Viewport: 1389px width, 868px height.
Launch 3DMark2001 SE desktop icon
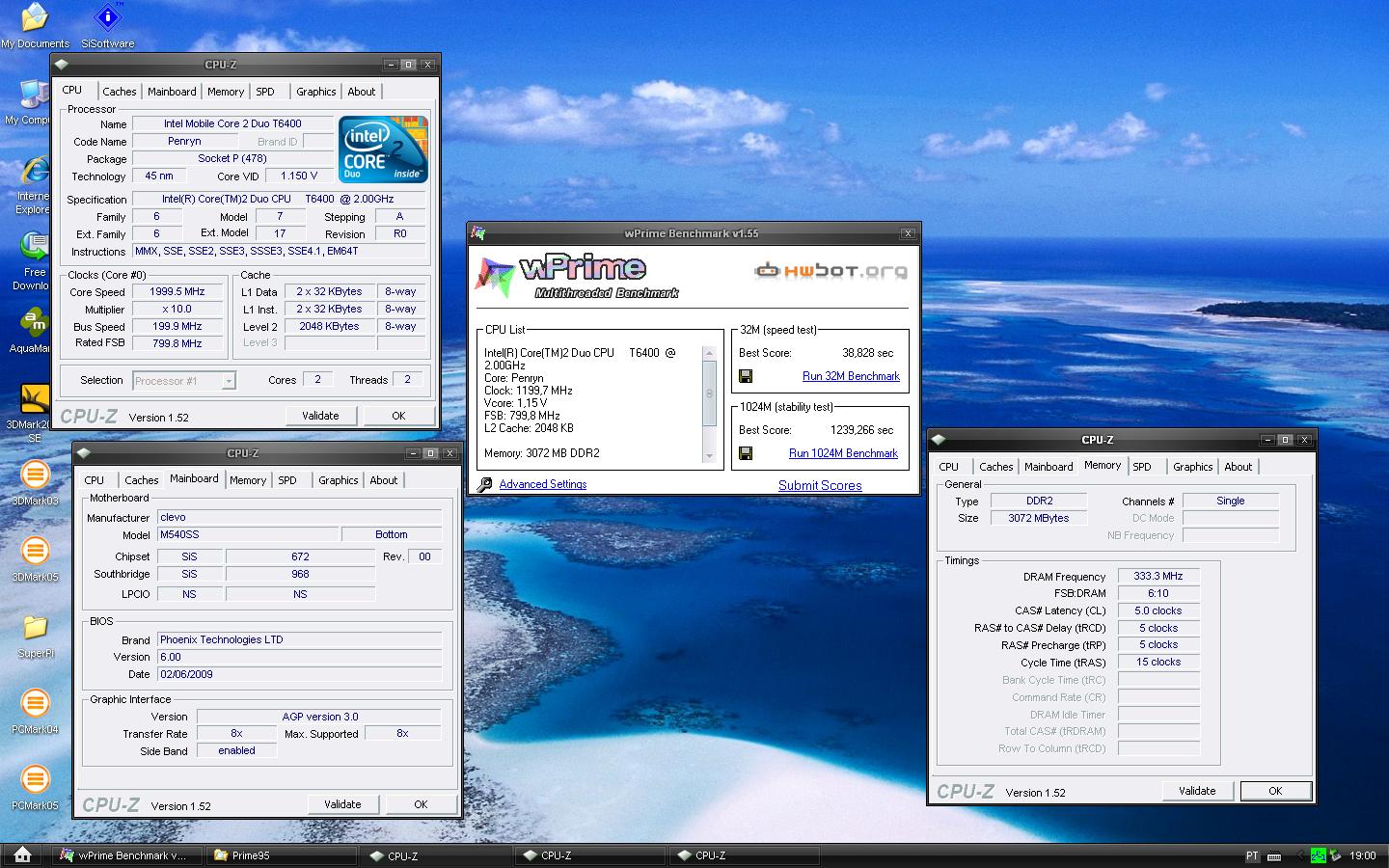[35, 413]
